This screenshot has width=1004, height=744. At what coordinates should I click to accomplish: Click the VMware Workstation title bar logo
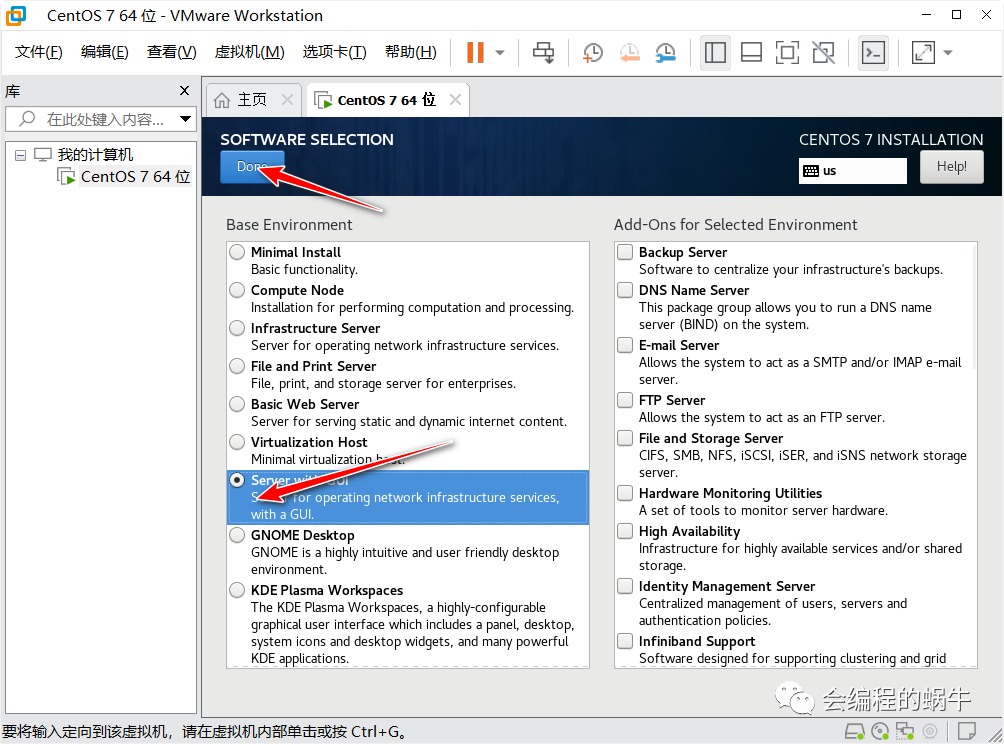coord(16,15)
